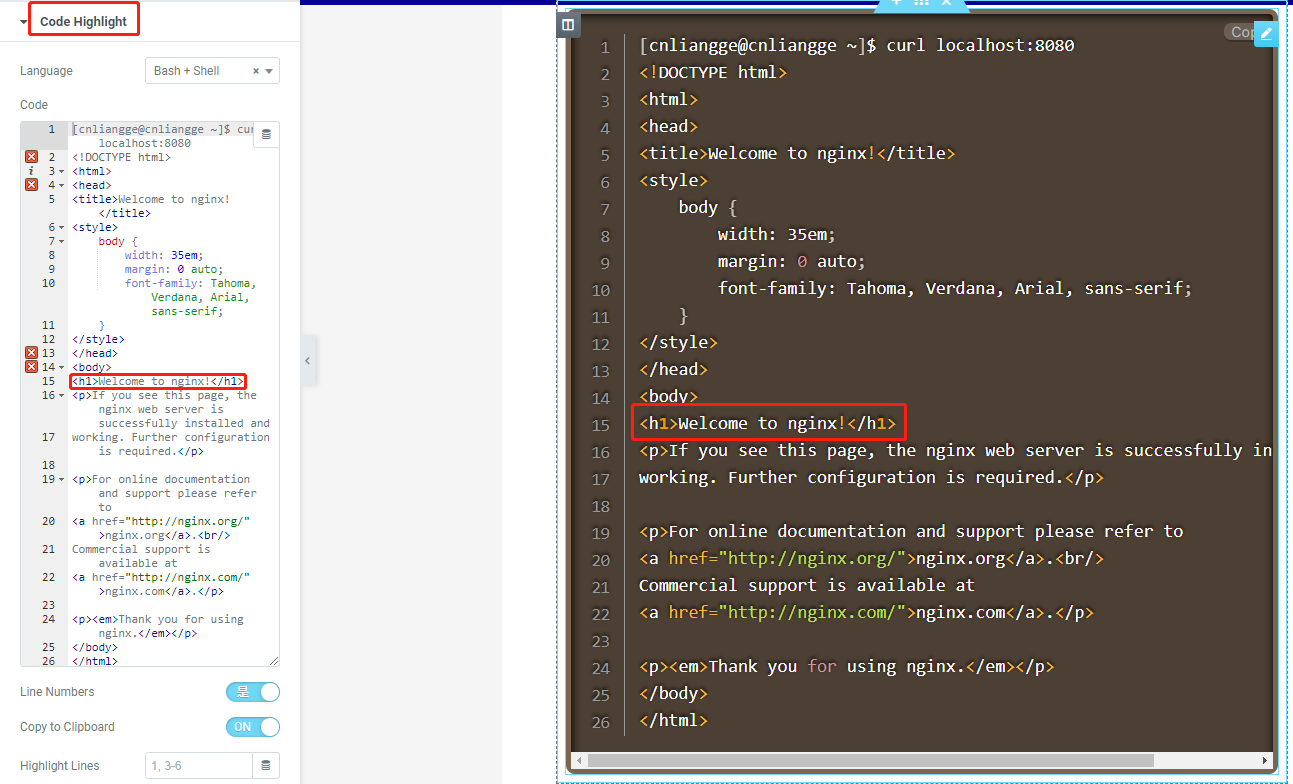Fold the body tag at line 14
Image resolution: width=1293 pixels, height=784 pixels.
(61, 367)
